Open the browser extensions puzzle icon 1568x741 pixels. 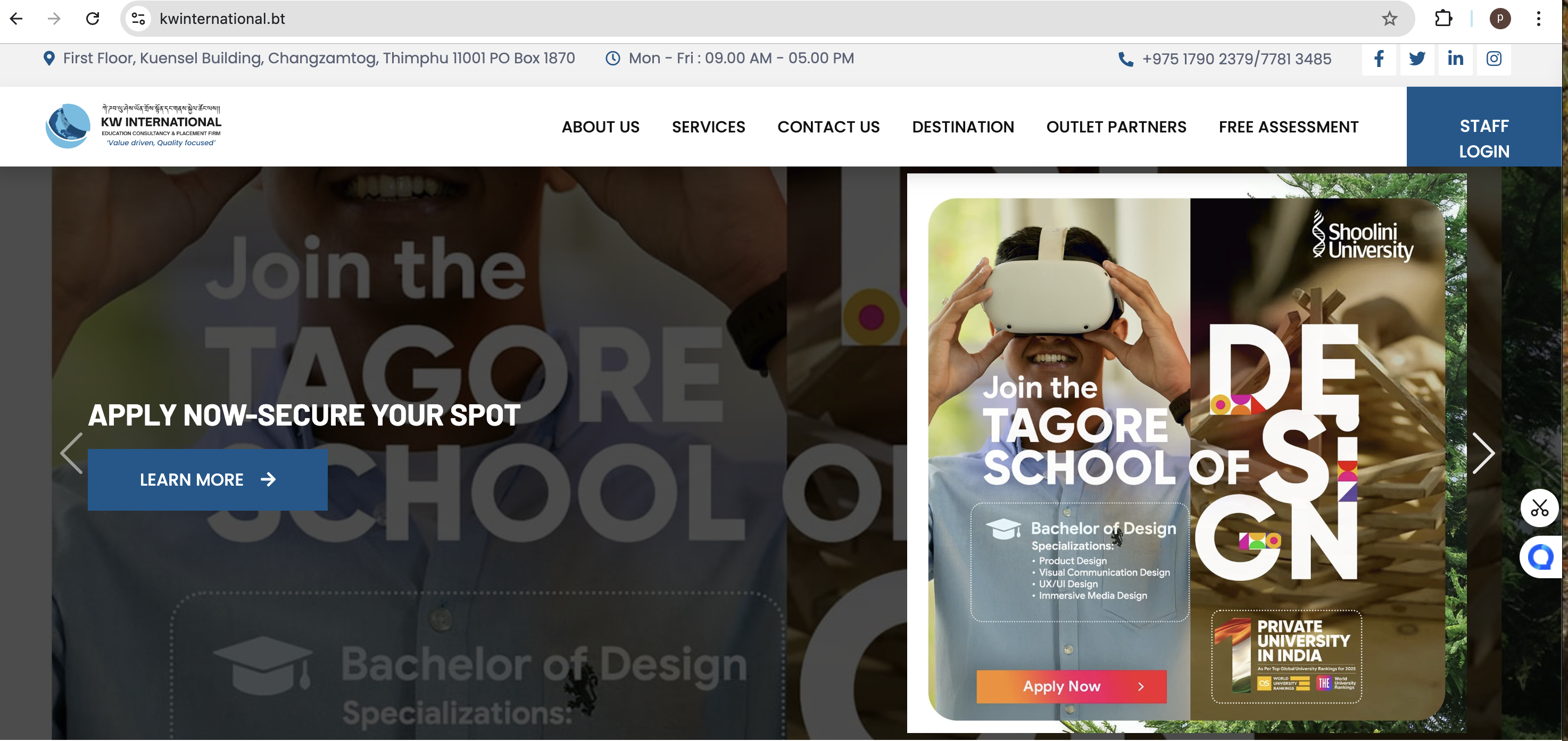1443,19
